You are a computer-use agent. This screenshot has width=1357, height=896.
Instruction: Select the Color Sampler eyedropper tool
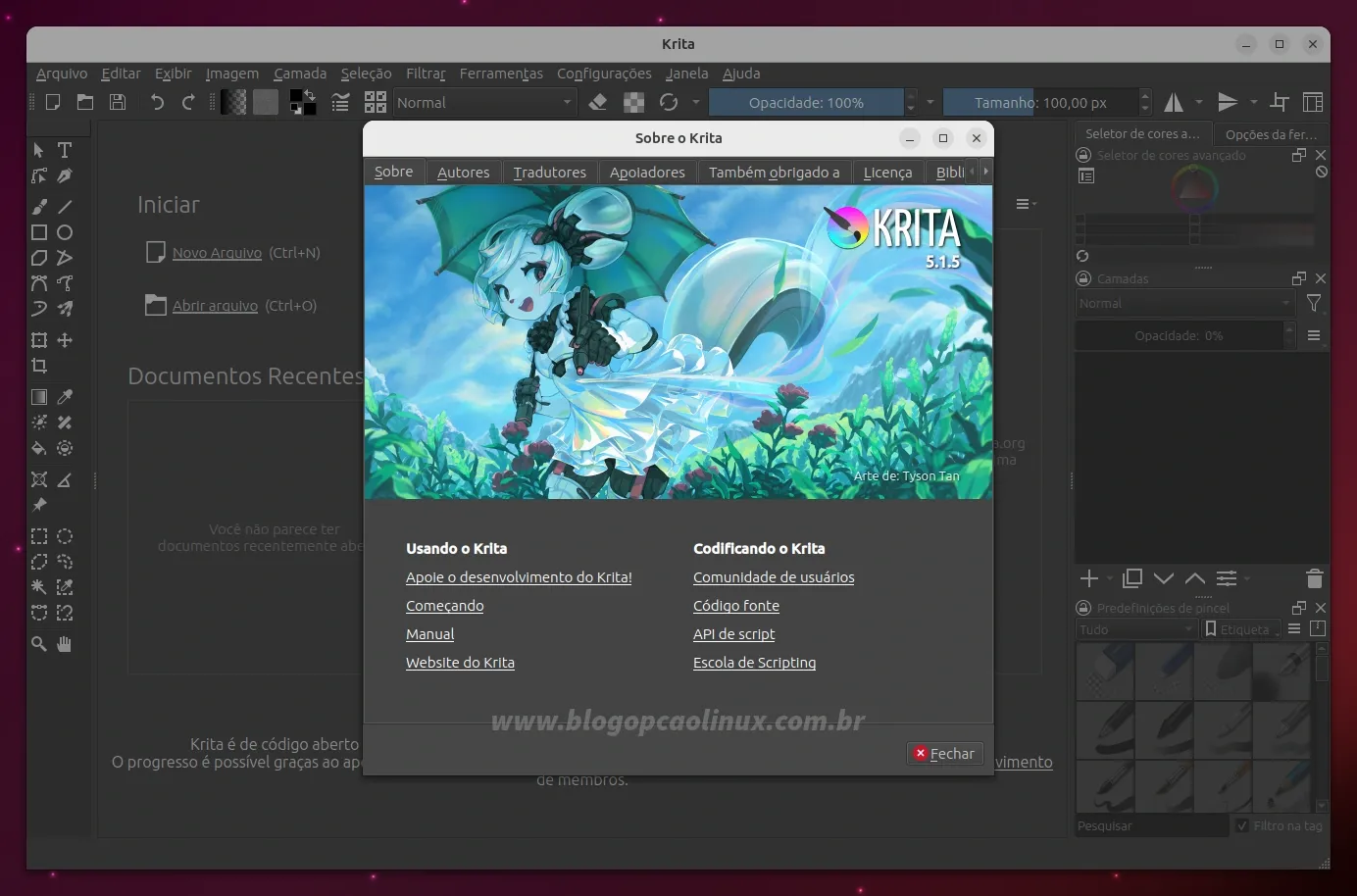click(65, 397)
